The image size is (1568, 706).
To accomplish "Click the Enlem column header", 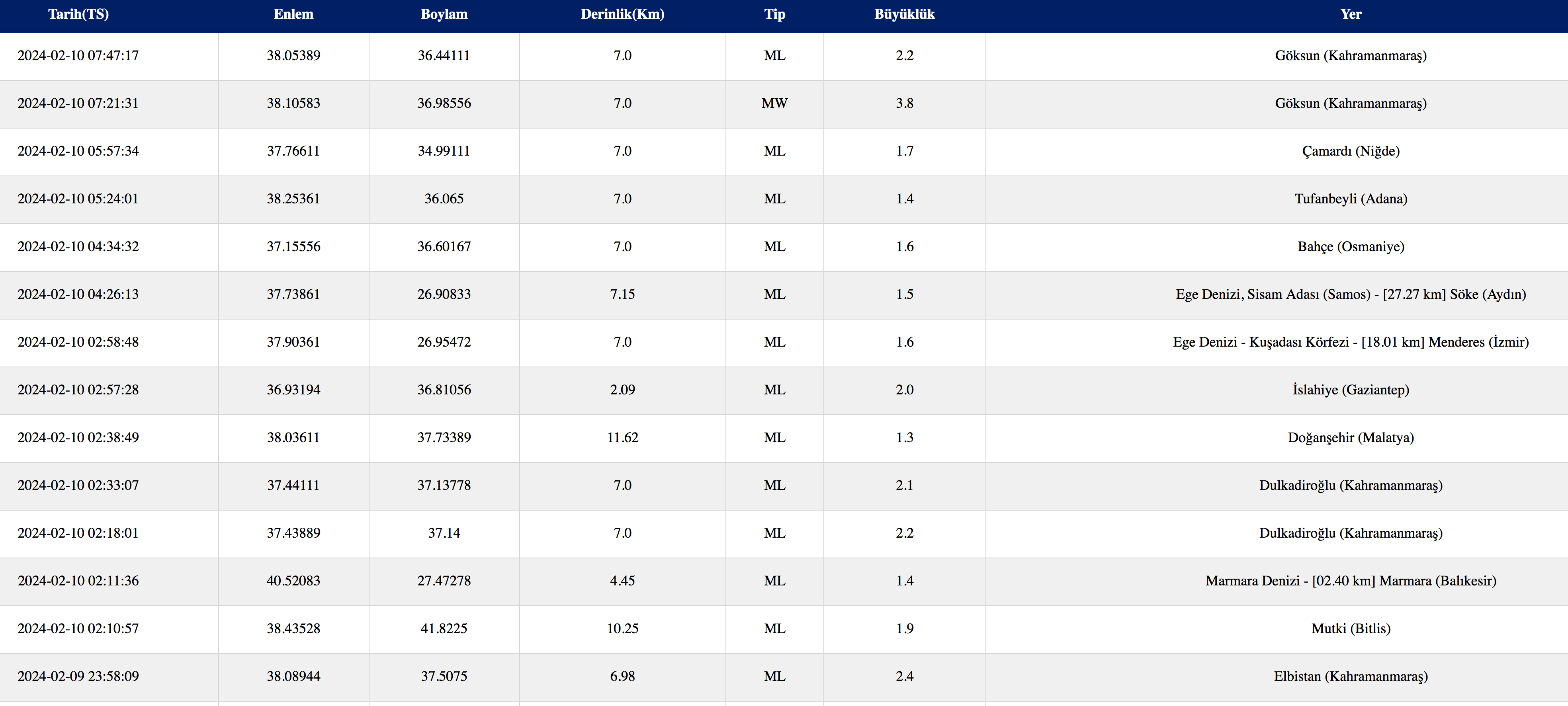I will 293,14.
